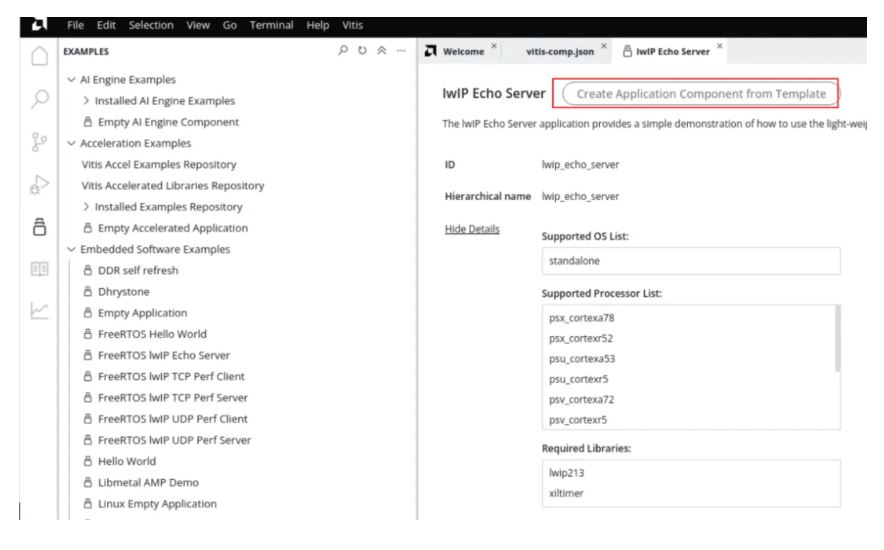Close the lwIP Echo Server tab
The image size is (884, 550).
719,46
